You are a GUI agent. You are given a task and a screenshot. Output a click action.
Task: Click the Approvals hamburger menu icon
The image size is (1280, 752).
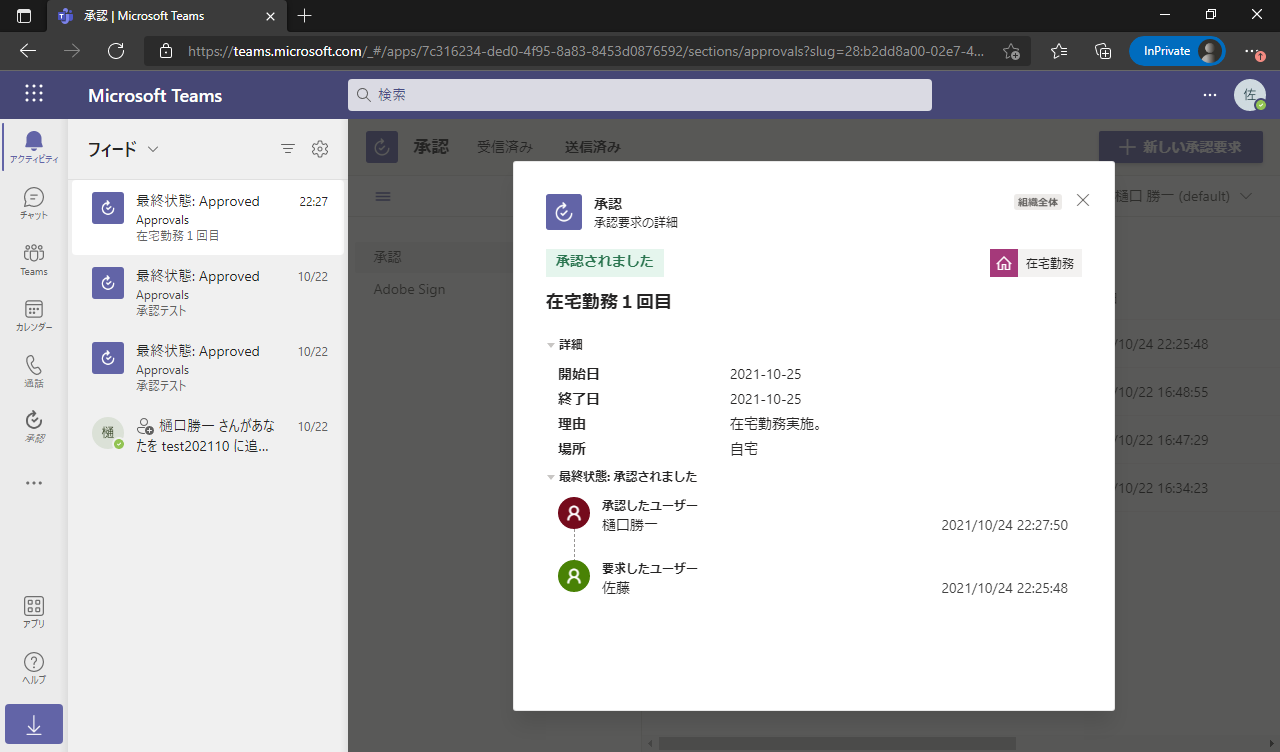383,196
